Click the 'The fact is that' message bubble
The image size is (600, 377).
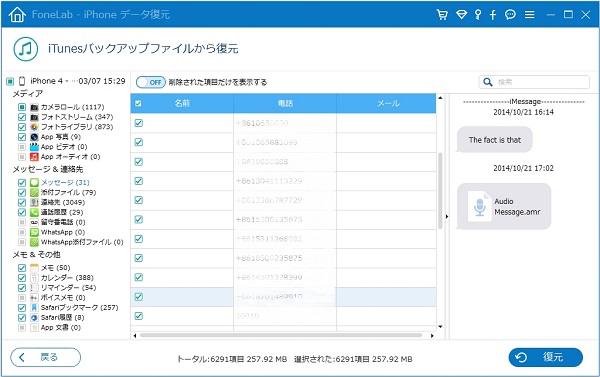494,140
